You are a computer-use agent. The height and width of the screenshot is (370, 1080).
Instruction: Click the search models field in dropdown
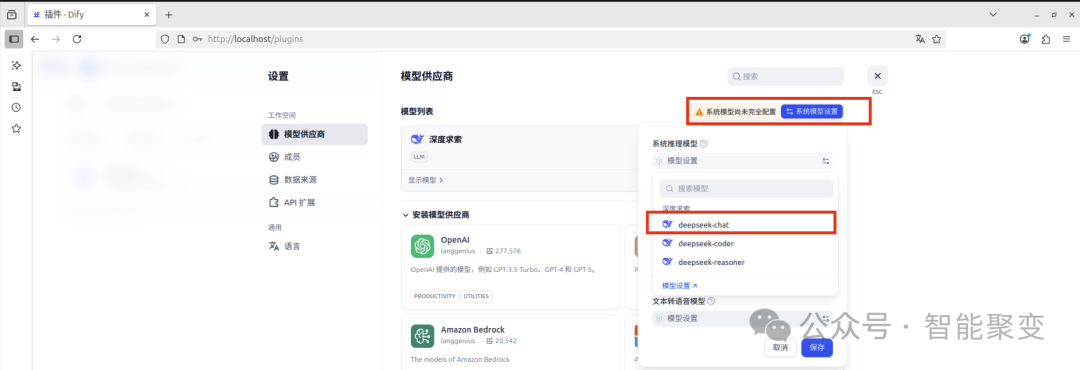tap(746, 188)
